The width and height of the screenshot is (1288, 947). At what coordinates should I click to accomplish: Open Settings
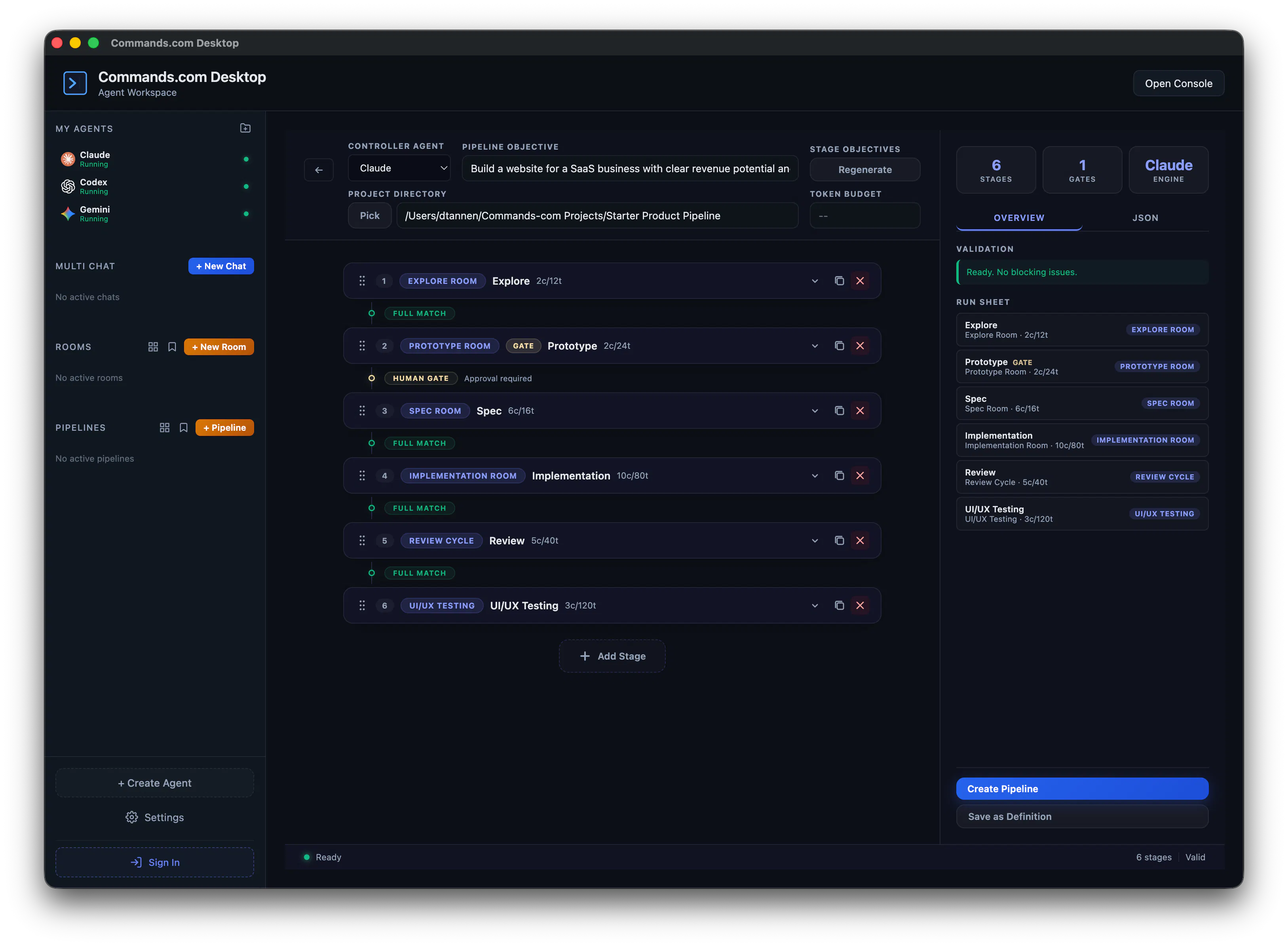[155, 818]
